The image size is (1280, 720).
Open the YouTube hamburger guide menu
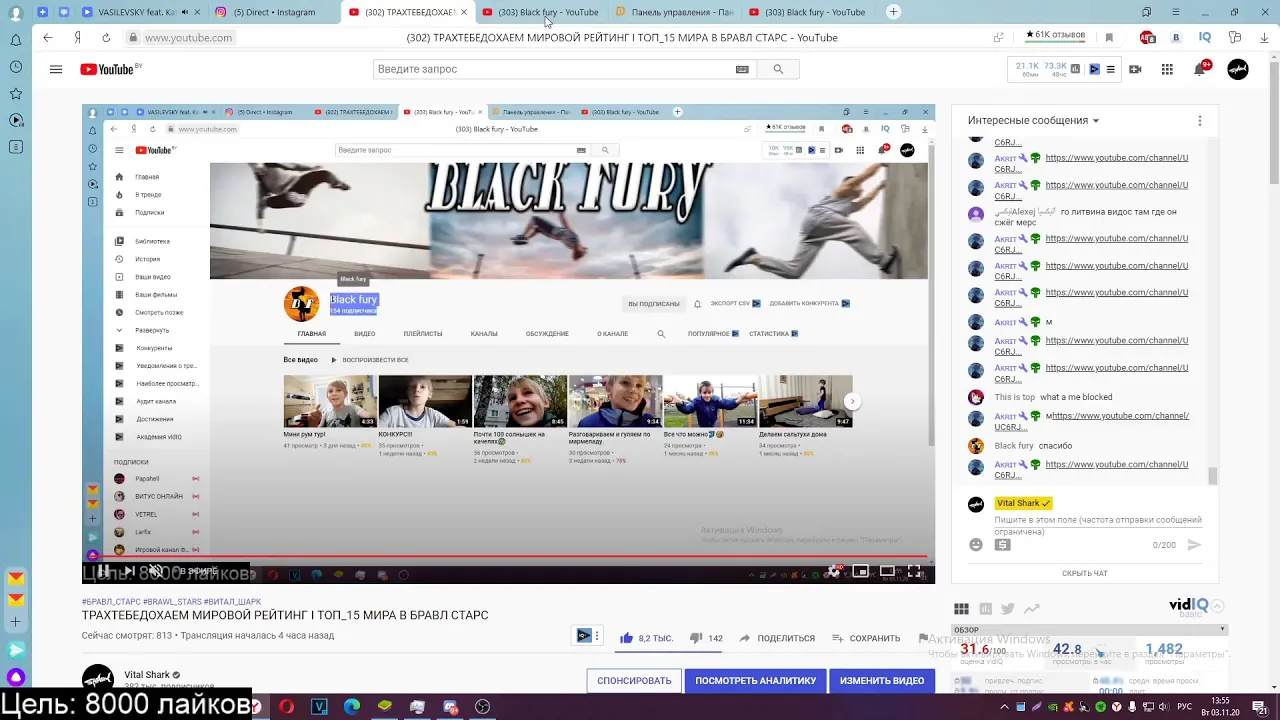[56, 69]
